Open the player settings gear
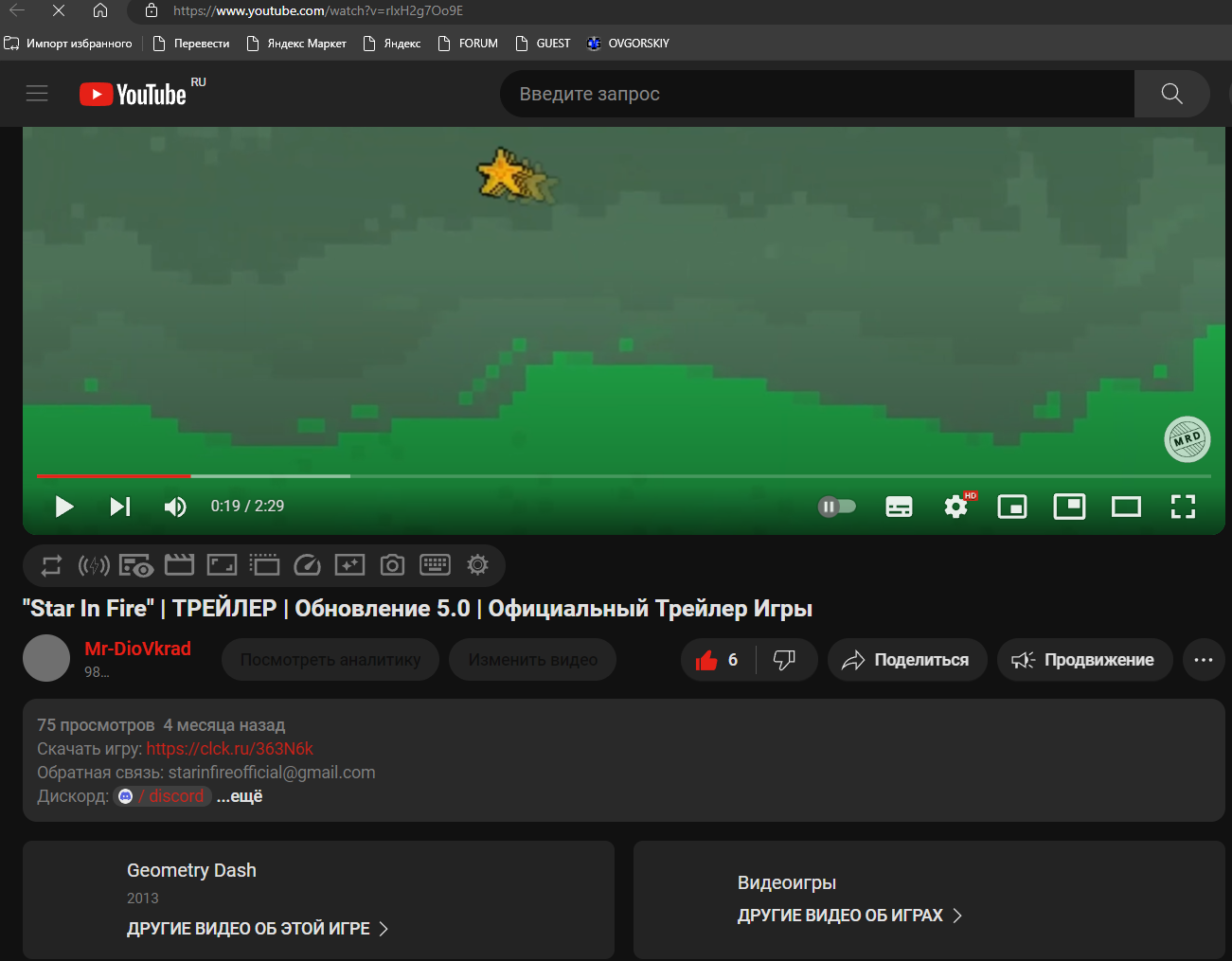 tap(956, 507)
